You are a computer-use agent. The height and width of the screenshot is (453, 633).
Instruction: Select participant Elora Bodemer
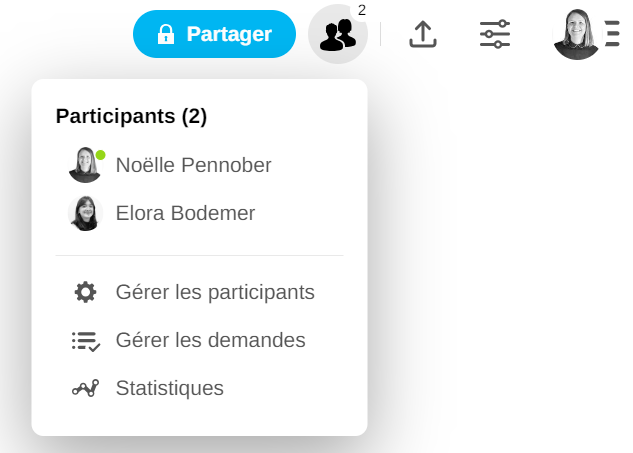click(x=185, y=213)
